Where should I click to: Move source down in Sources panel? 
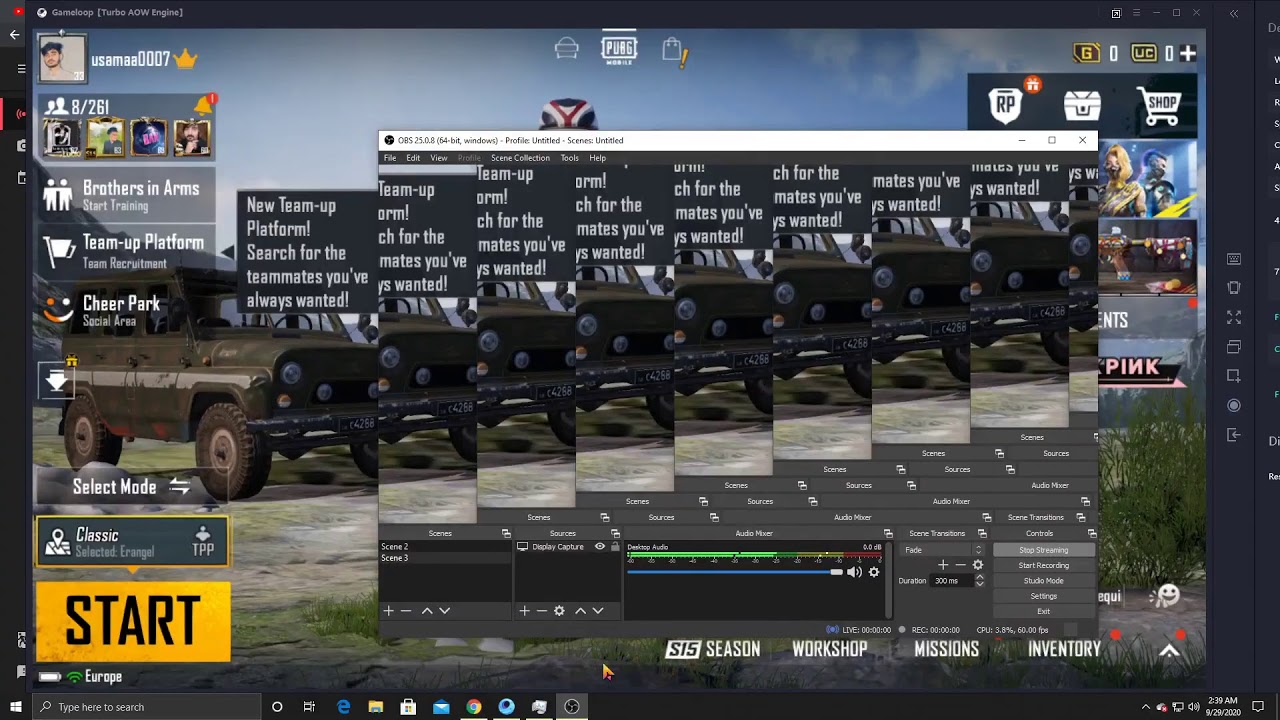click(x=598, y=610)
